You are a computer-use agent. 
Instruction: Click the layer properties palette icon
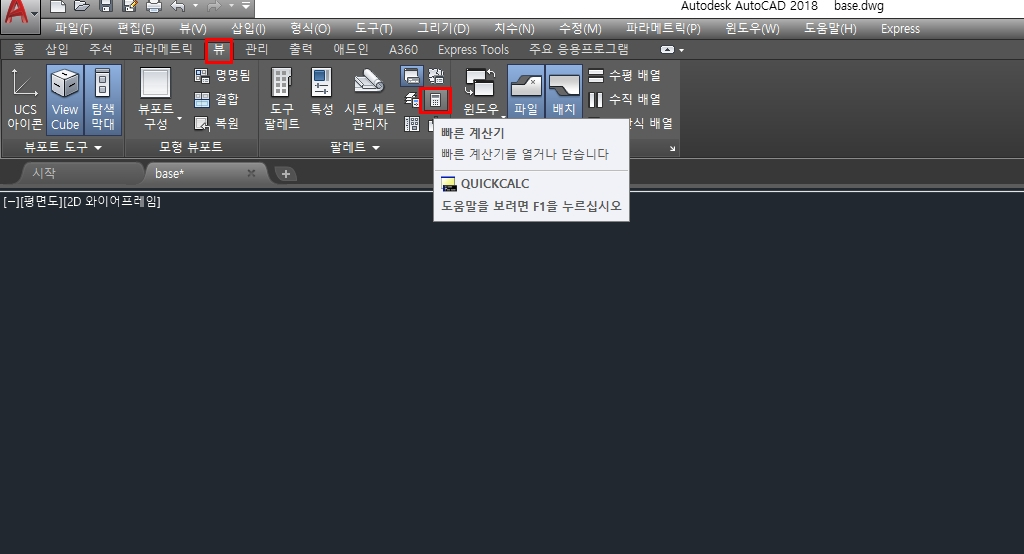(411, 100)
